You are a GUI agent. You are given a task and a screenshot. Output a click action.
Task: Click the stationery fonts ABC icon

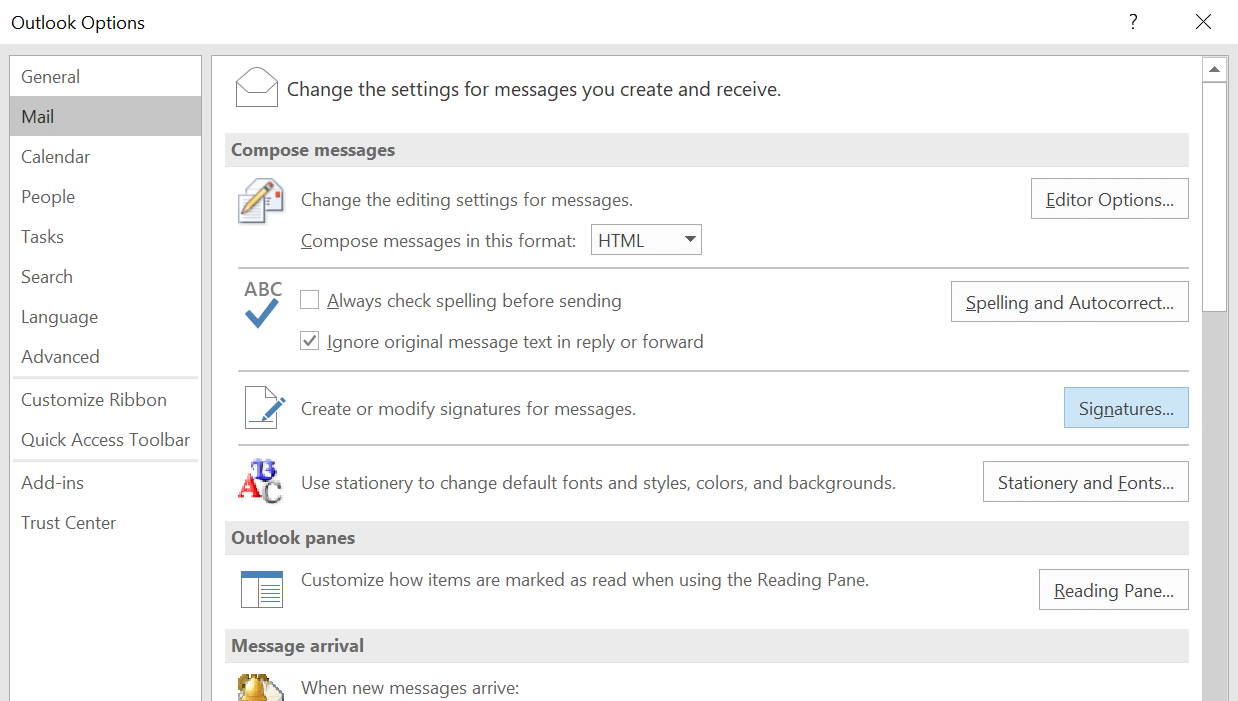coord(260,482)
